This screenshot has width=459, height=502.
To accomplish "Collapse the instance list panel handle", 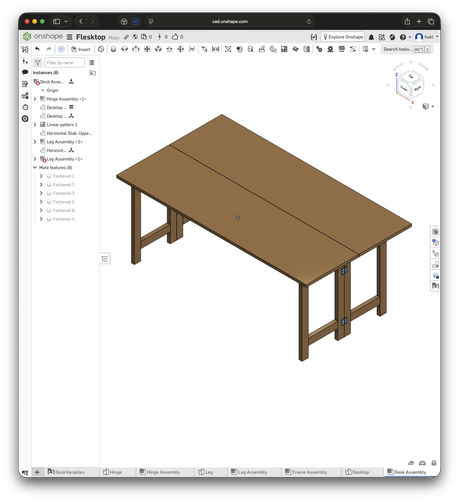I will point(105,259).
